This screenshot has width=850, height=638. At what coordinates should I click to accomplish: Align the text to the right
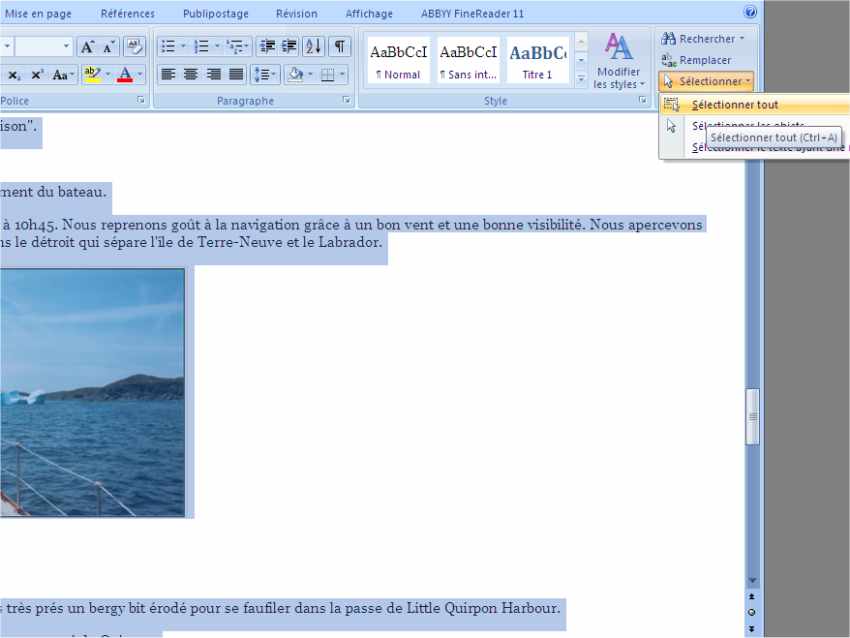tap(214, 75)
